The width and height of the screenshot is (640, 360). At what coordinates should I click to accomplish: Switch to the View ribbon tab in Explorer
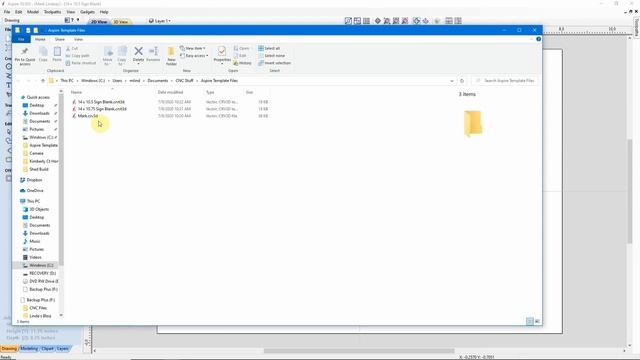pos(78,39)
